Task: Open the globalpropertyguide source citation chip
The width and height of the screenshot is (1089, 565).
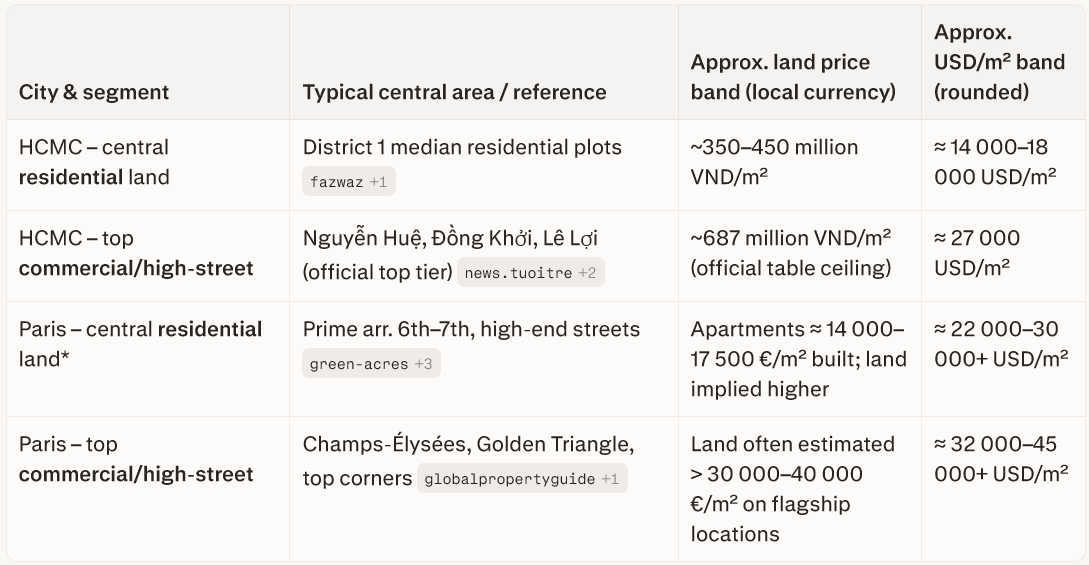Action: click(x=522, y=479)
